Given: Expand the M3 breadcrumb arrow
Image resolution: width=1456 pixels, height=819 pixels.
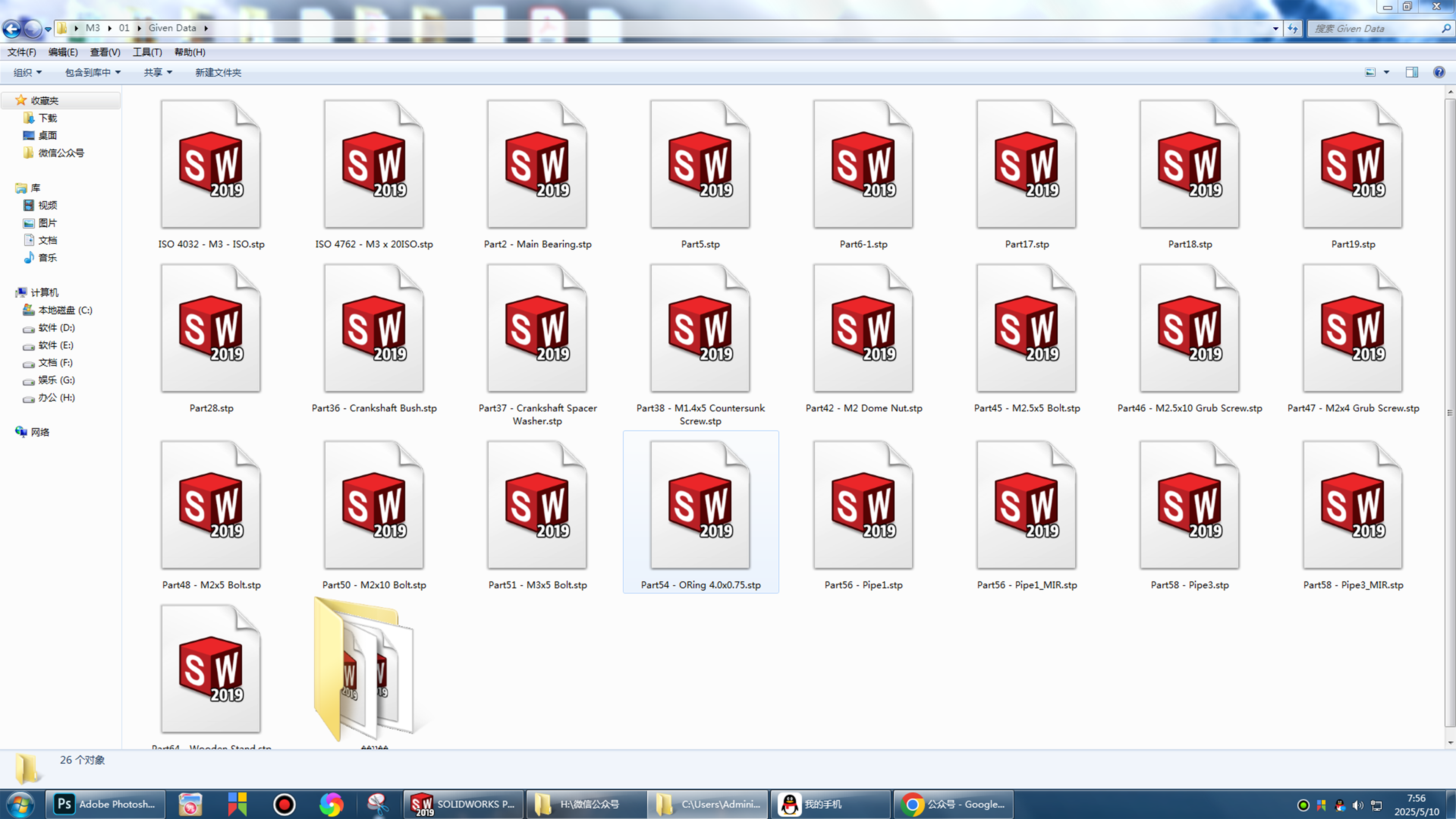Looking at the screenshot, I should tap(110, 28).
